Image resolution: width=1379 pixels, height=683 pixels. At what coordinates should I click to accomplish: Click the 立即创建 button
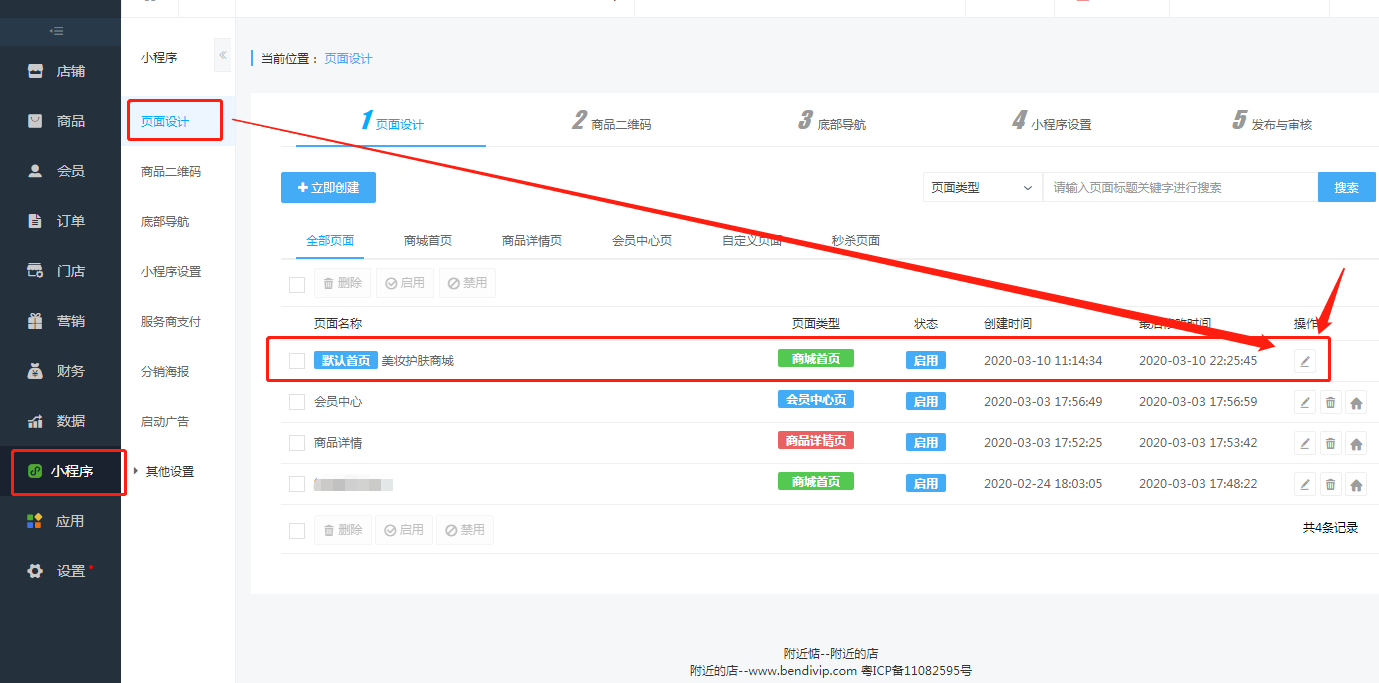pos(328,187)
